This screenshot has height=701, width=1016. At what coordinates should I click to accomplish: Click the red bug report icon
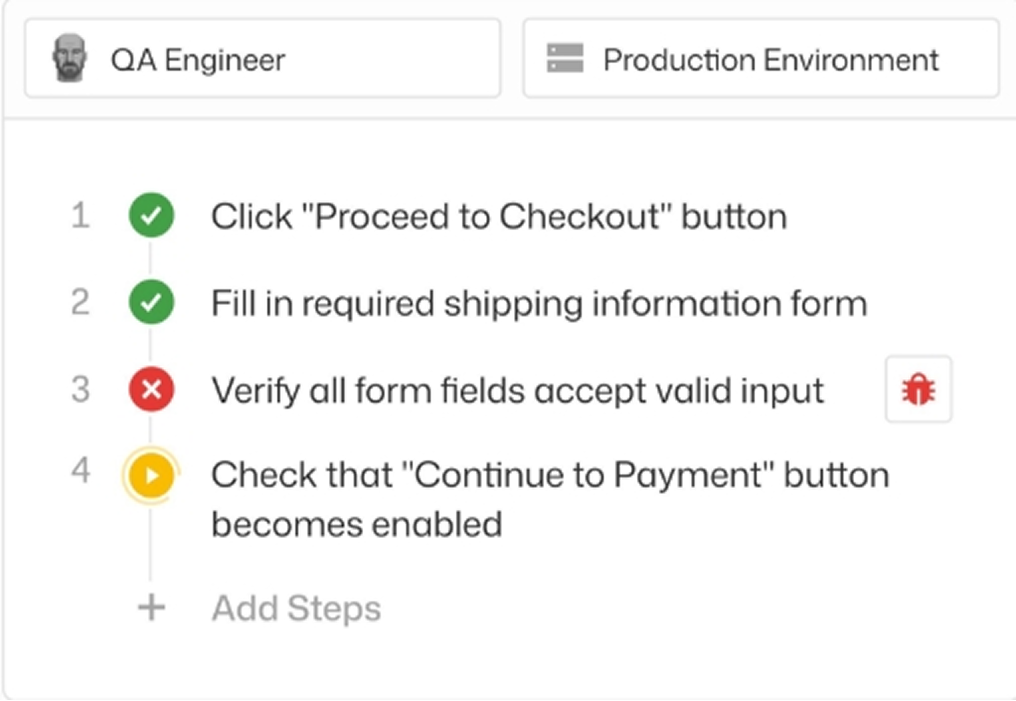[x=918, y=390]
